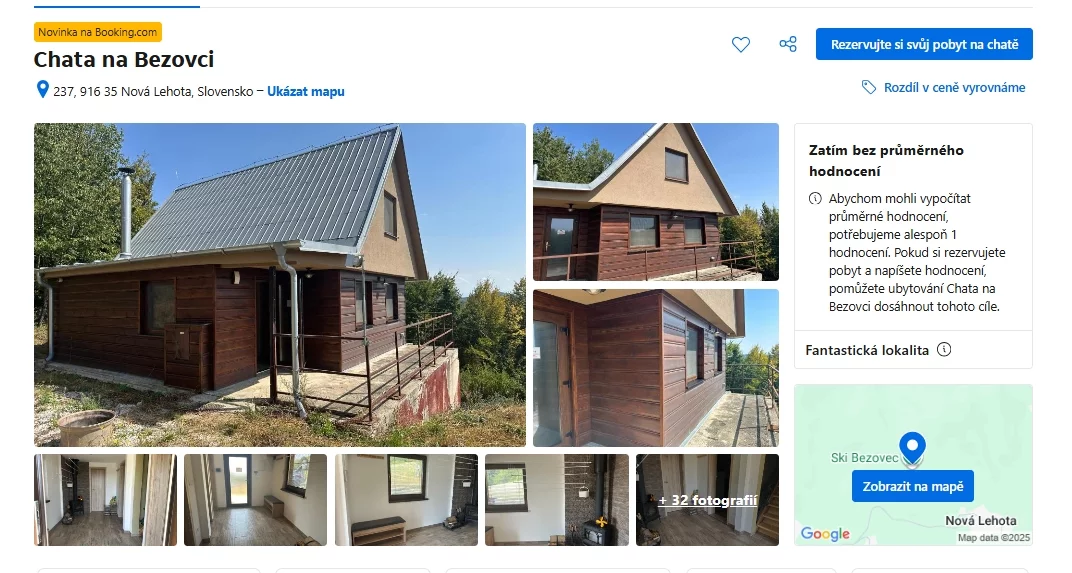Image resolution: width=1072 pixels, height=573 pixels.
Task: Open the thumbnail showing the bench under the window
Action: 406,500
